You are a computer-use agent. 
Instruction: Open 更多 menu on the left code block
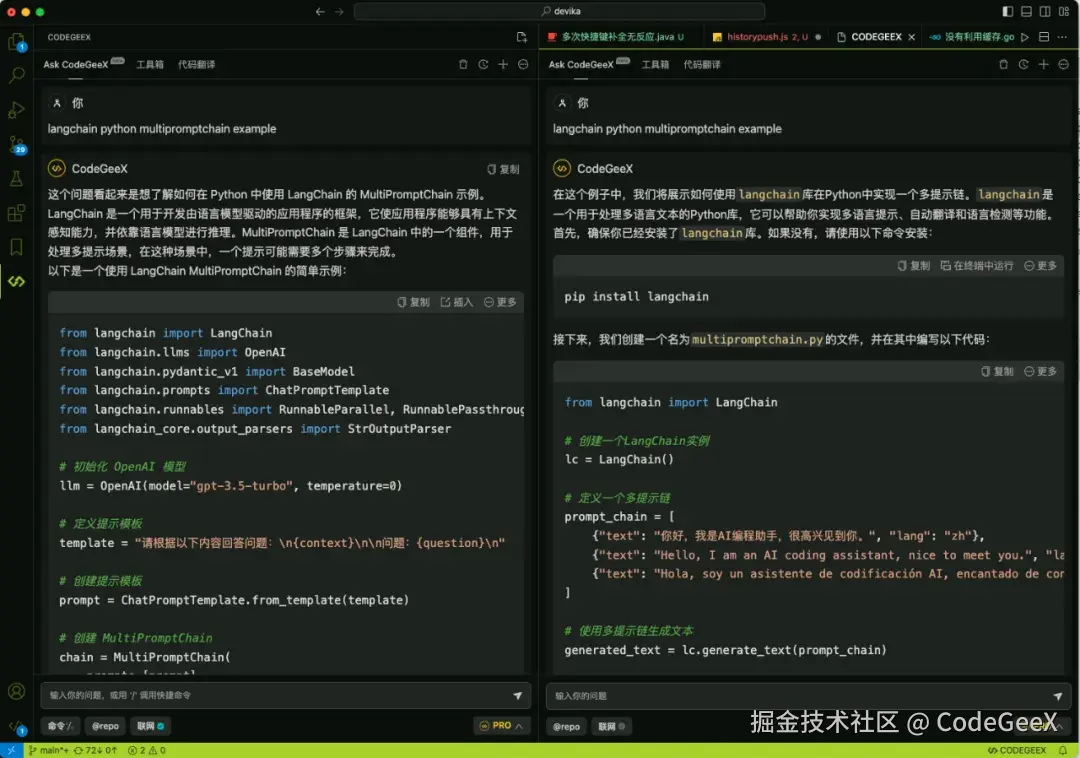pyautogui.click(x=500, y=302)
